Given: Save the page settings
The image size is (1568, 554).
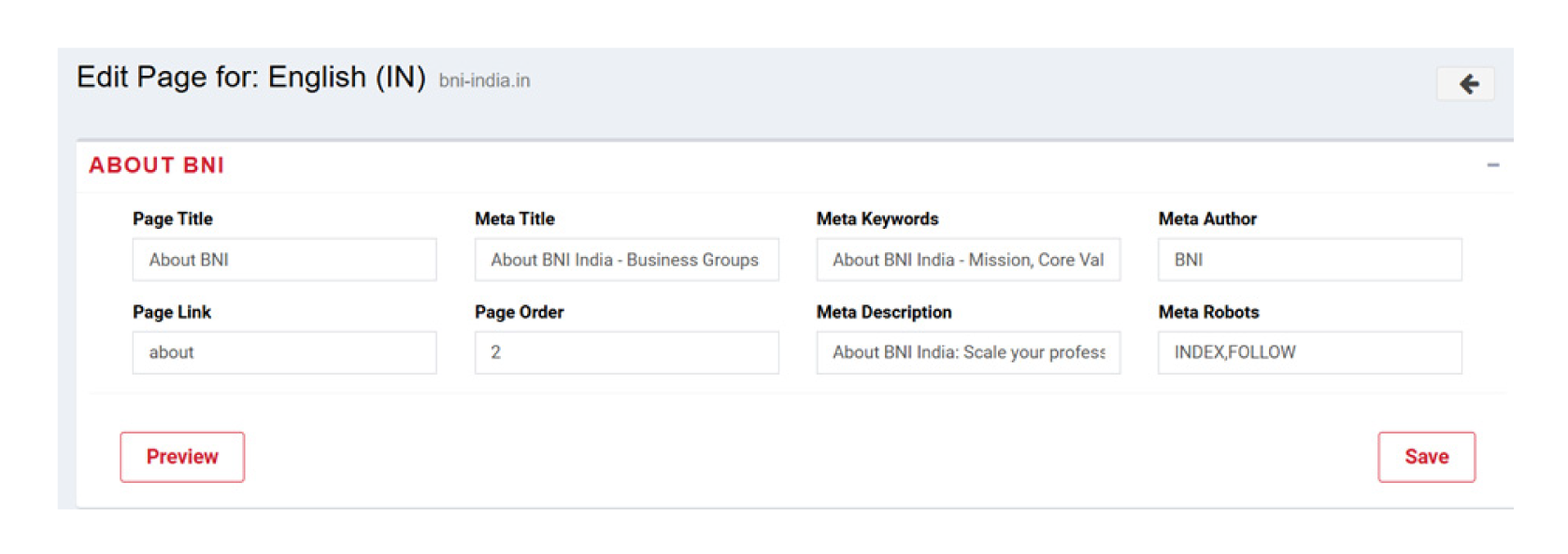Looking at the screenshot, I should click(x=1426, y=457).
